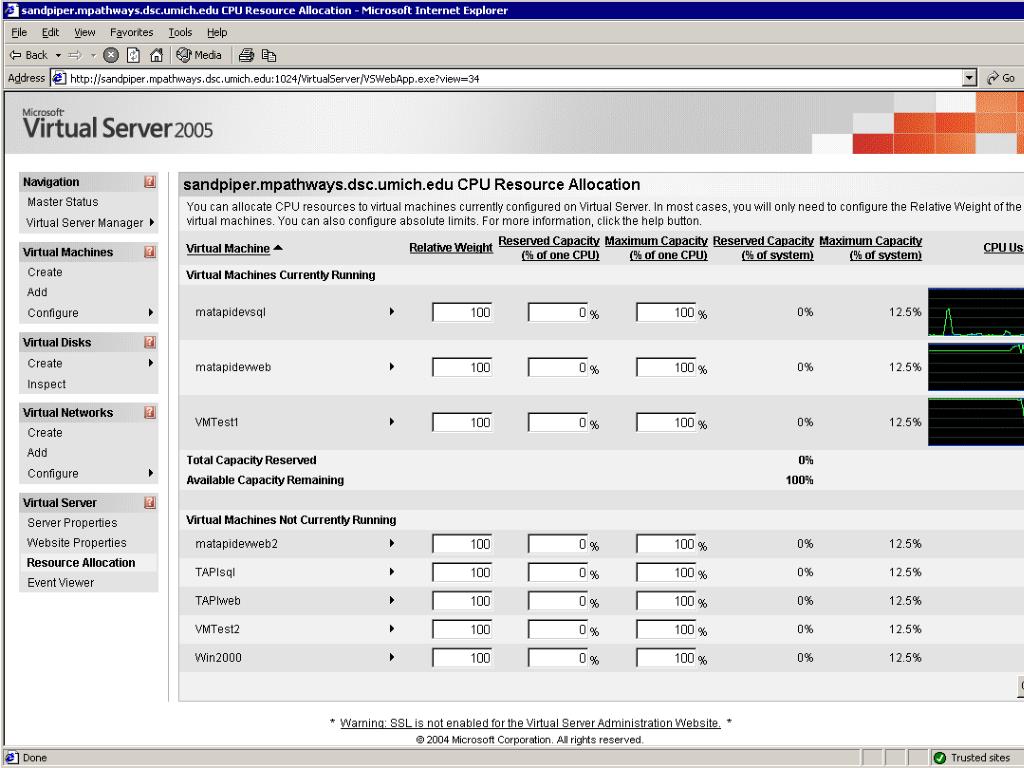Click matapidevweb reserved capacity field

pyautogui.click(x=558, y=367)
